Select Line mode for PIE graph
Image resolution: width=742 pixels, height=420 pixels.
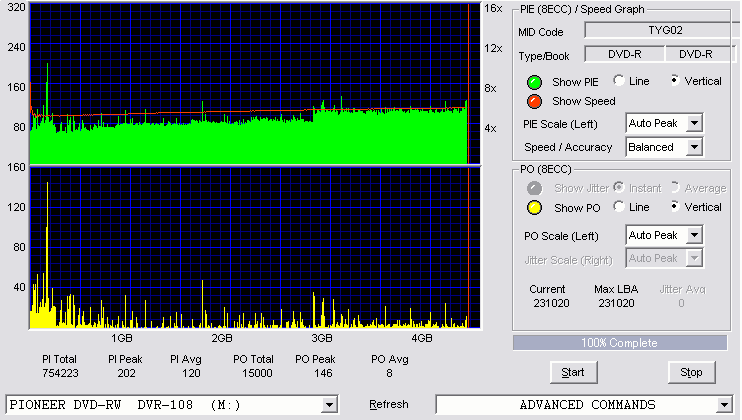[x=618, y=80]
